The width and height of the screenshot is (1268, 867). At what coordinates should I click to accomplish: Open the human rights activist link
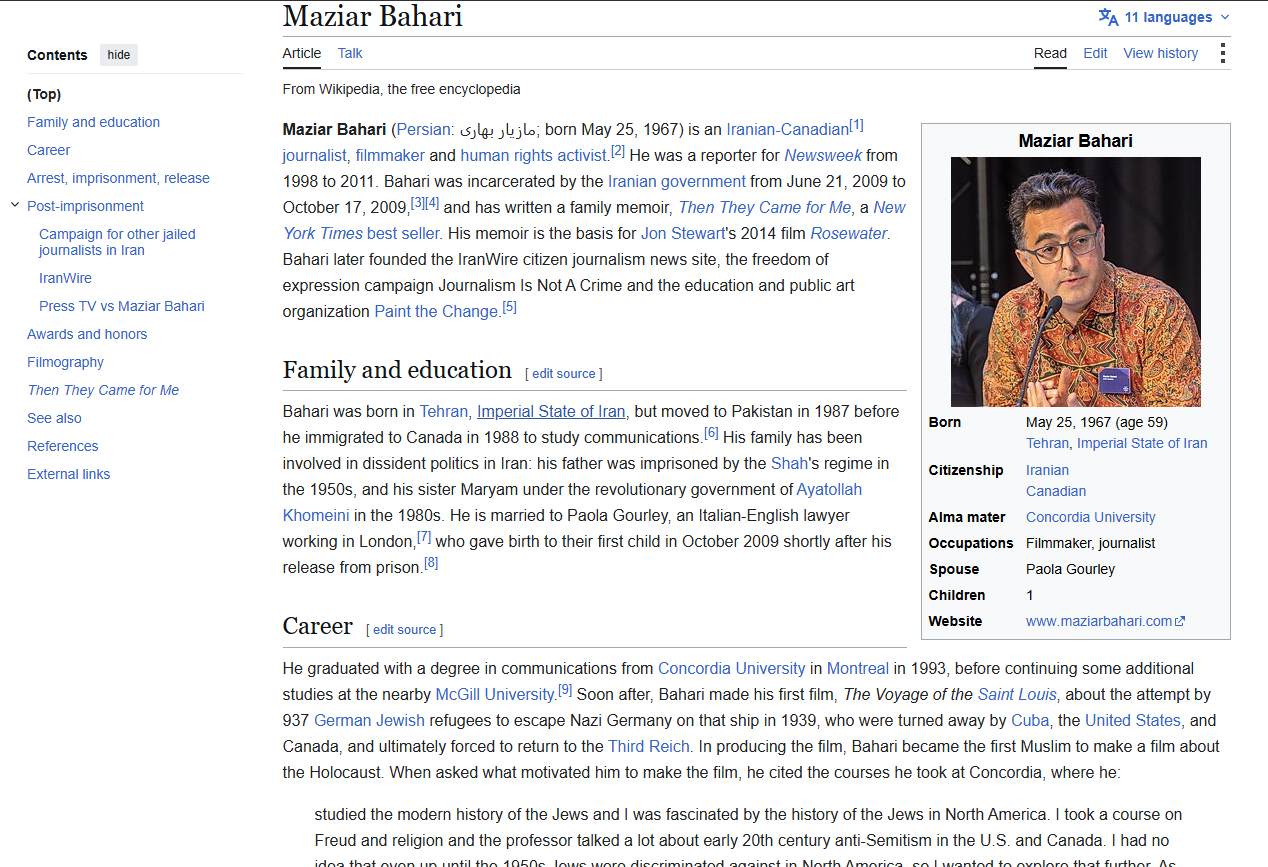pos(534,155)
